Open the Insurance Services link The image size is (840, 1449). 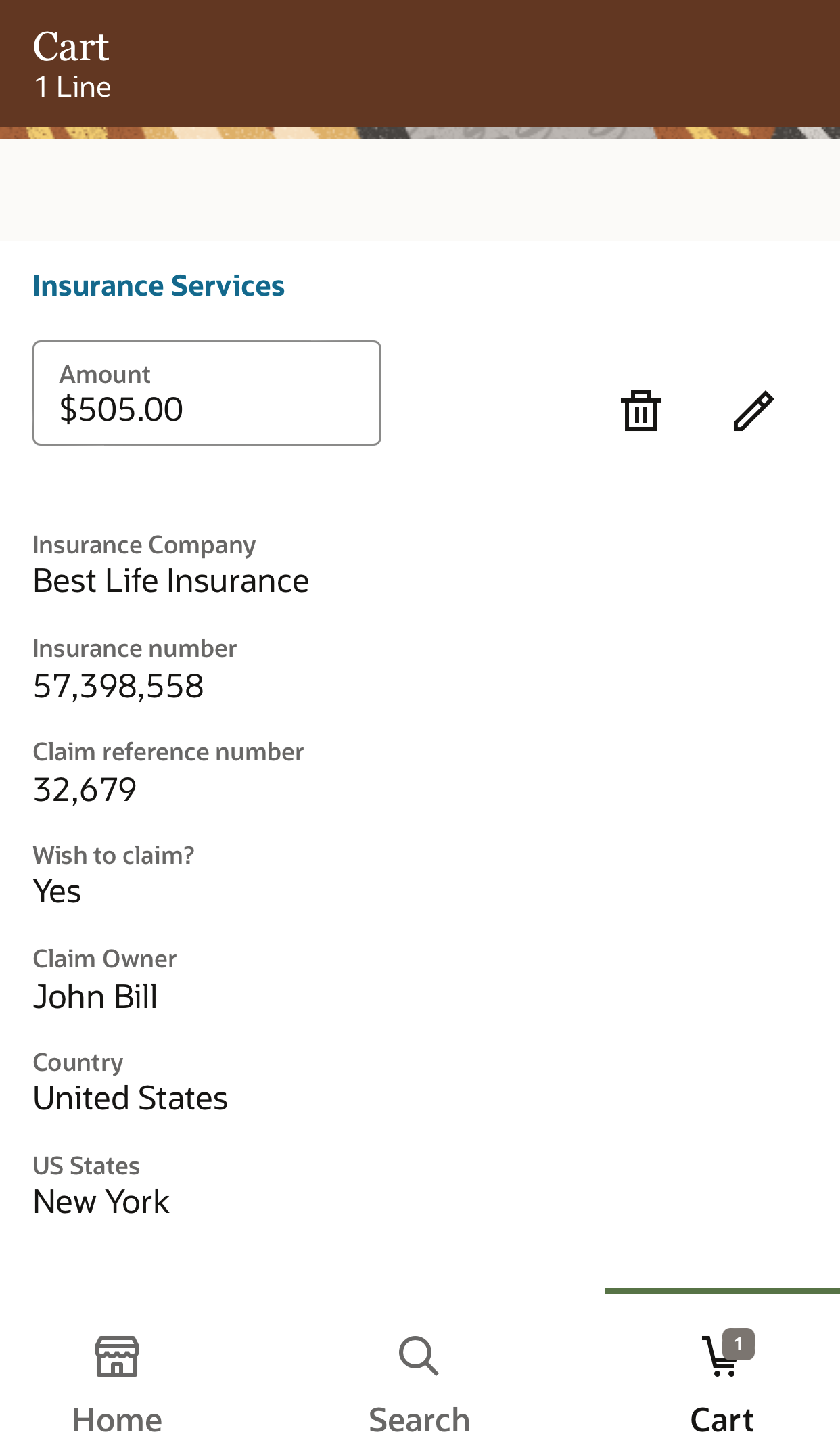click(159, 286)
